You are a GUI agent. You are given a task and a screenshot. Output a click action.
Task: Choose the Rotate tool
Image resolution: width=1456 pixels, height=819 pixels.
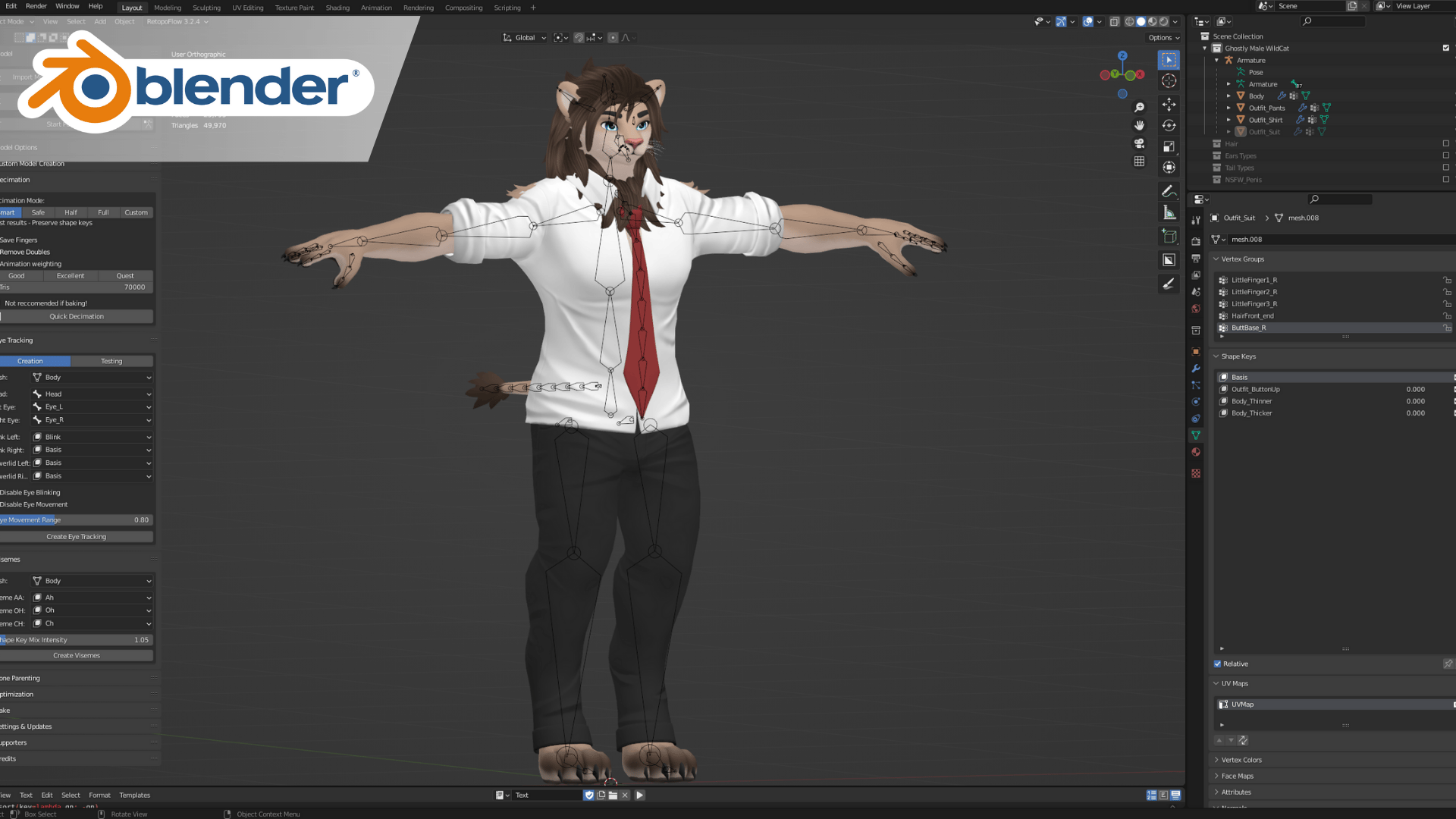point(1169,125)
